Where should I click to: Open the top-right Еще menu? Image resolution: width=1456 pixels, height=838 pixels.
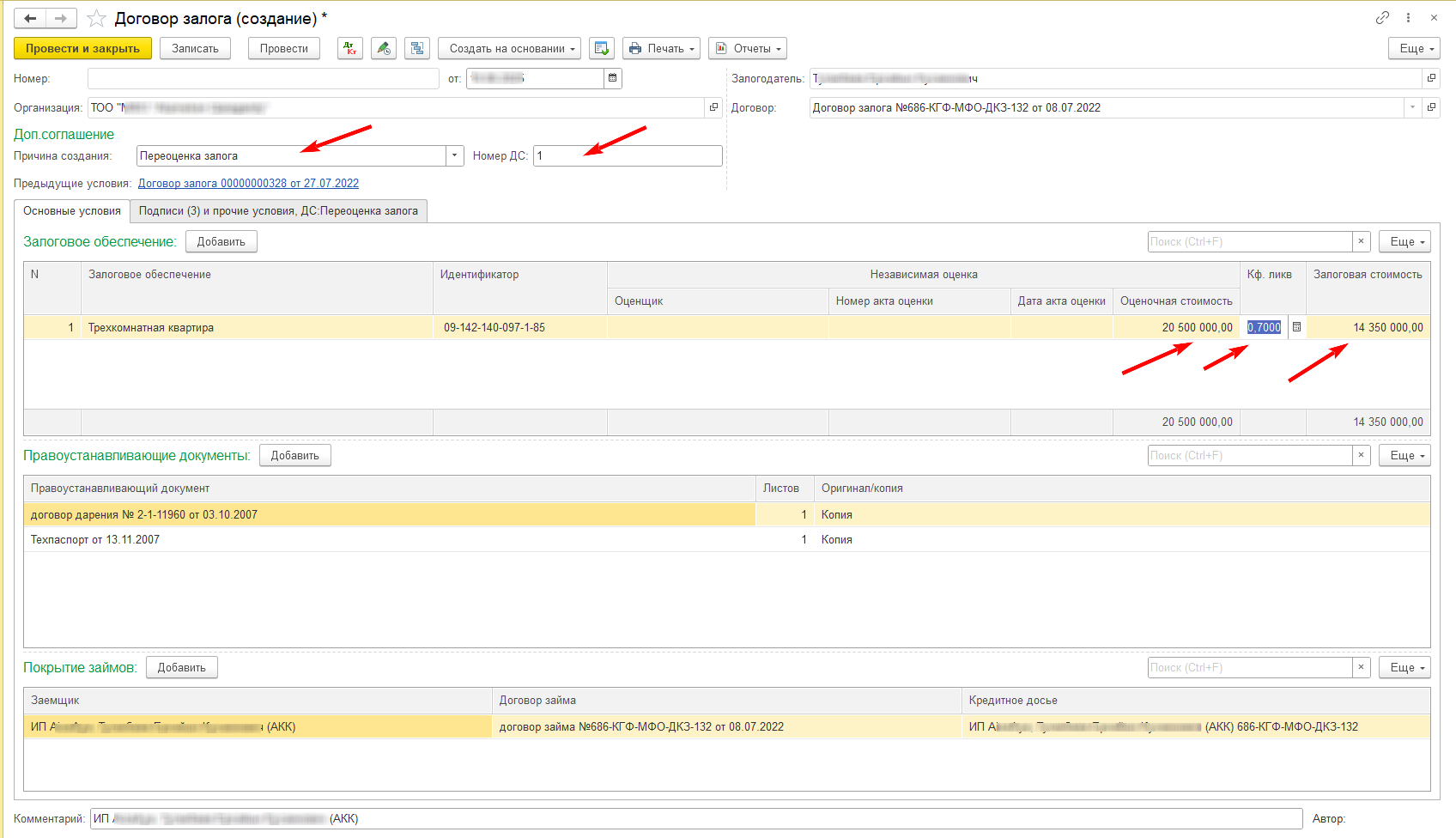[x=1414, y=48]
